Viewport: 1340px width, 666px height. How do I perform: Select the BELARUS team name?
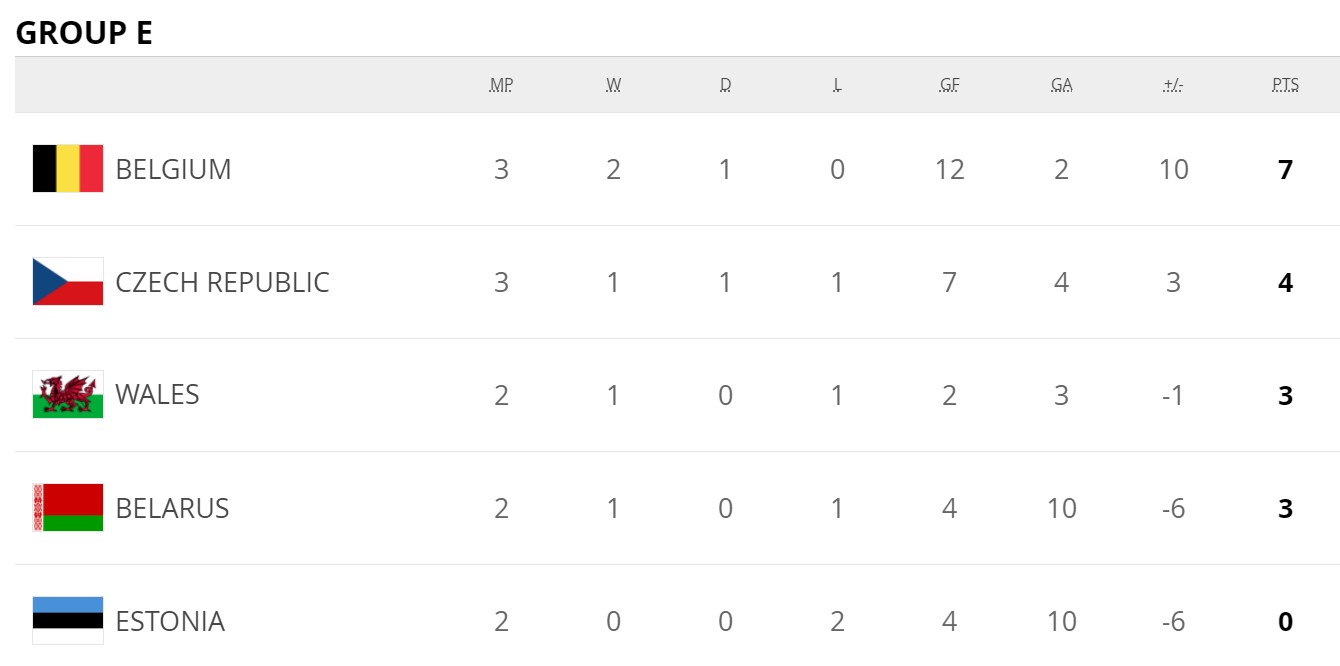pyautogui.click(x=172, y=508)
